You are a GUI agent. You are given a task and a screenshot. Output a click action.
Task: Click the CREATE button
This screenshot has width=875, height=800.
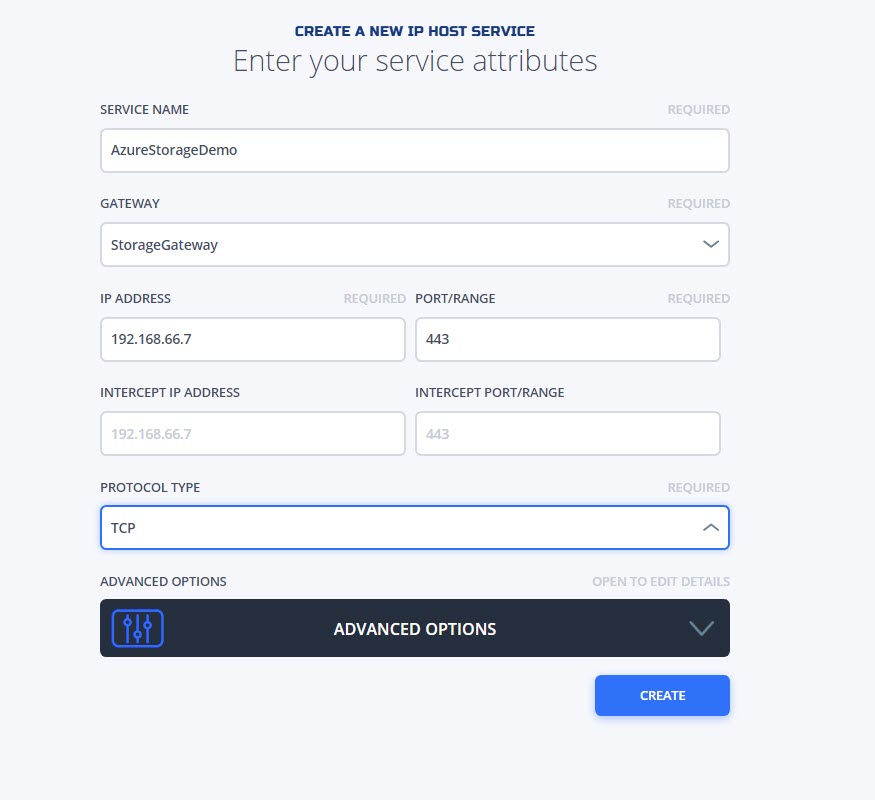pos(662,695)
